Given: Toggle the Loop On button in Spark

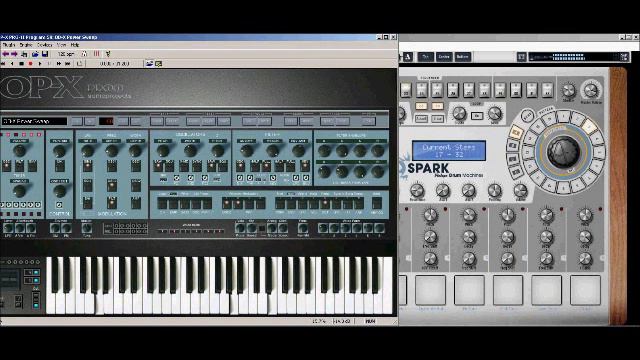Looking at the screenshot, I should click(x=476, y=116).
